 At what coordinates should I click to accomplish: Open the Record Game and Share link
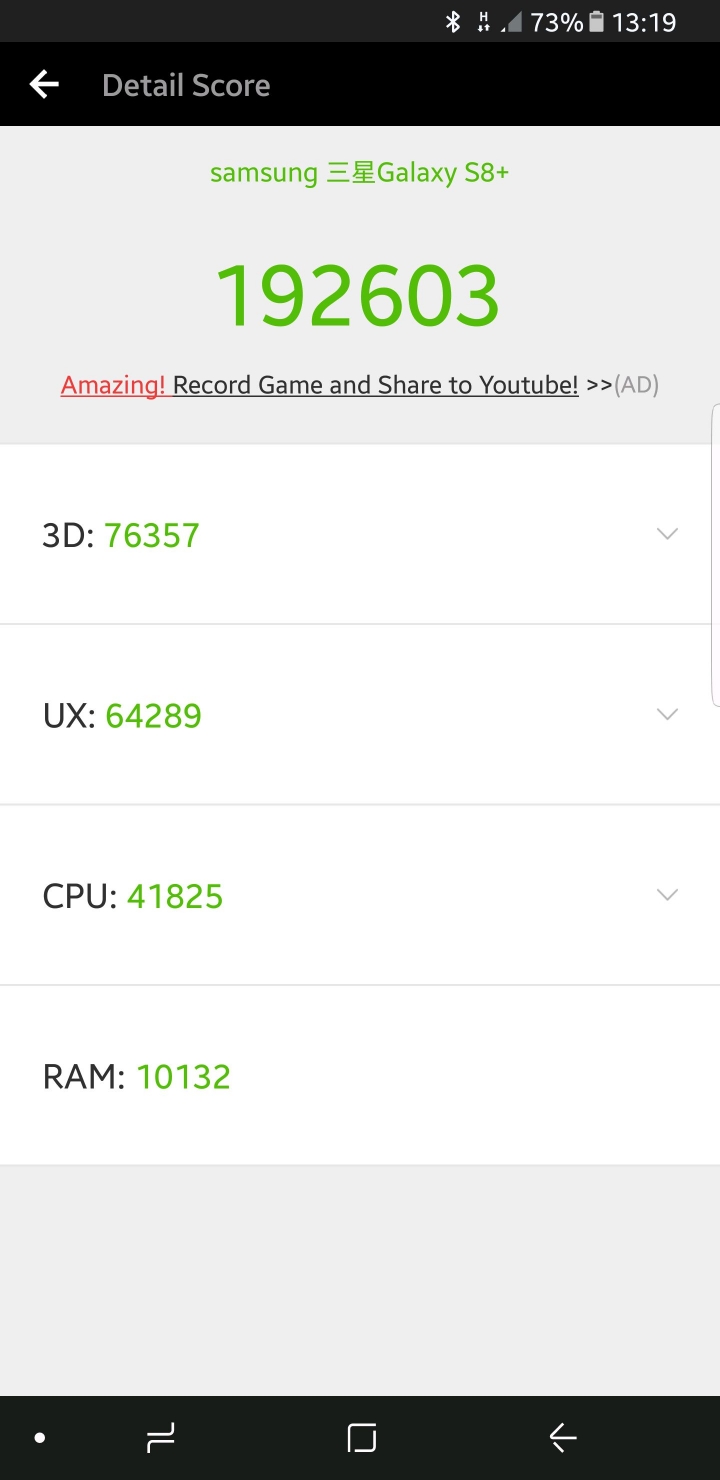pos(375,385)
